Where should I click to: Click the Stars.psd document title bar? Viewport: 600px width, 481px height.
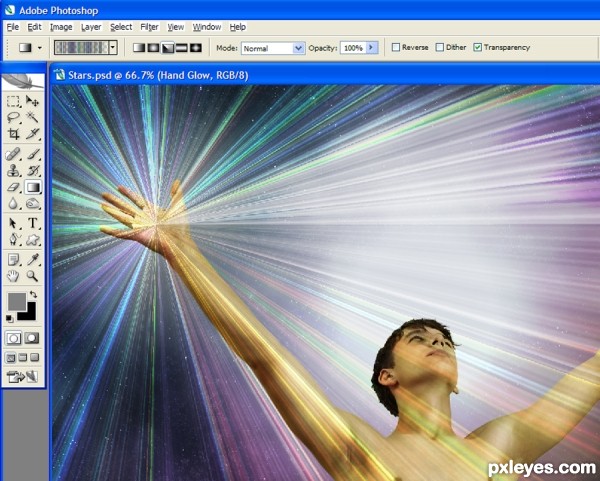(x=324, y=75)
